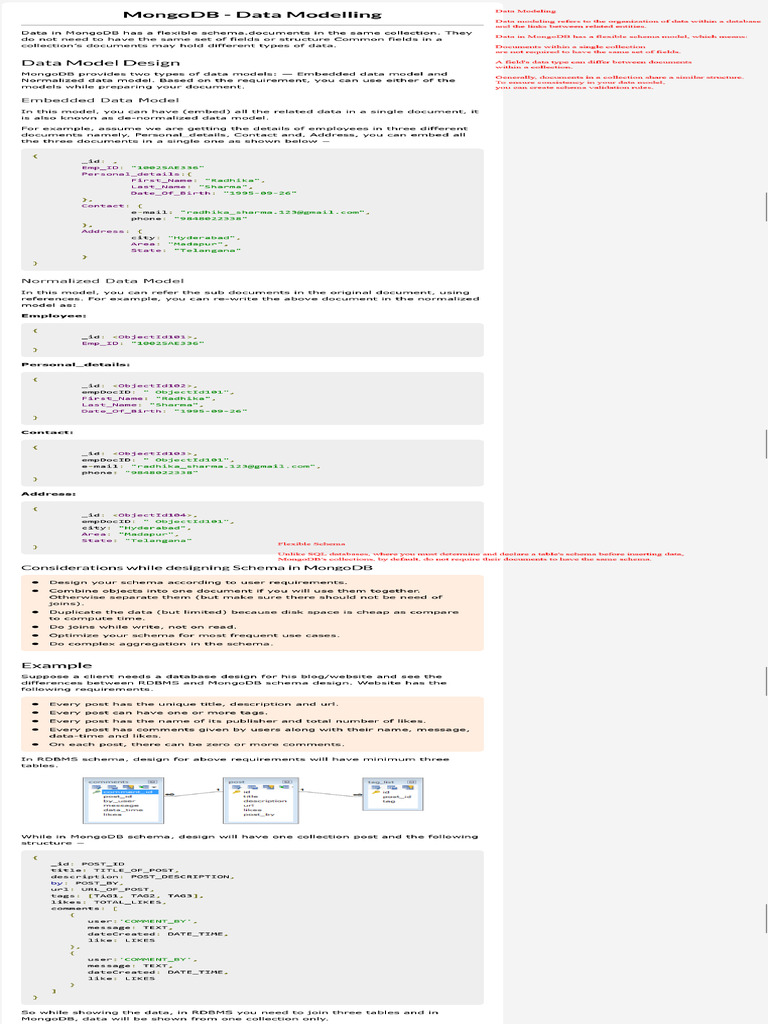Click the topmost scrollbar marker on right edge
Viewport: 768px width, 1024px height.
[x=766, y=206]
